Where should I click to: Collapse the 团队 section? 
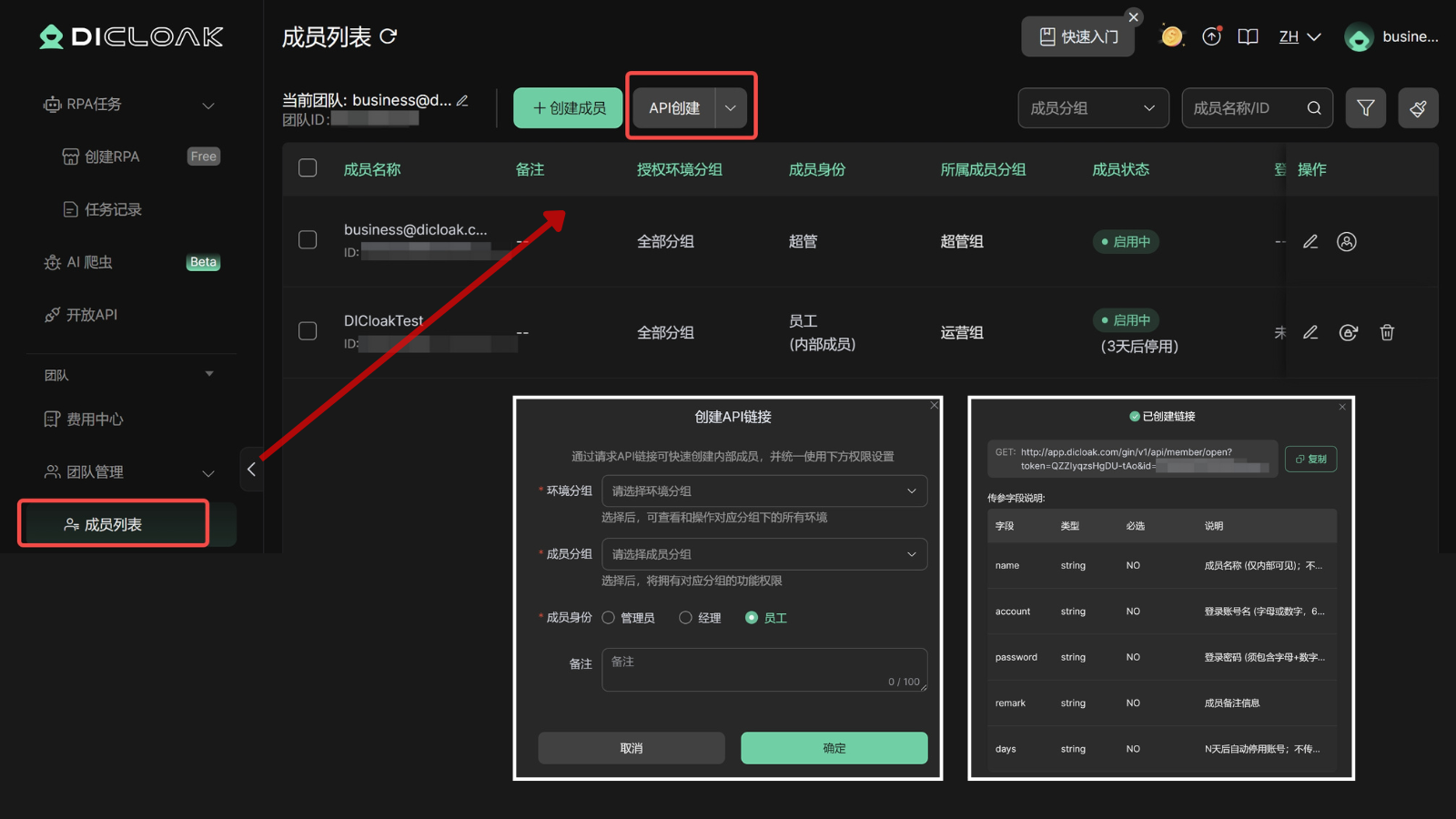[x=209, y=374]
